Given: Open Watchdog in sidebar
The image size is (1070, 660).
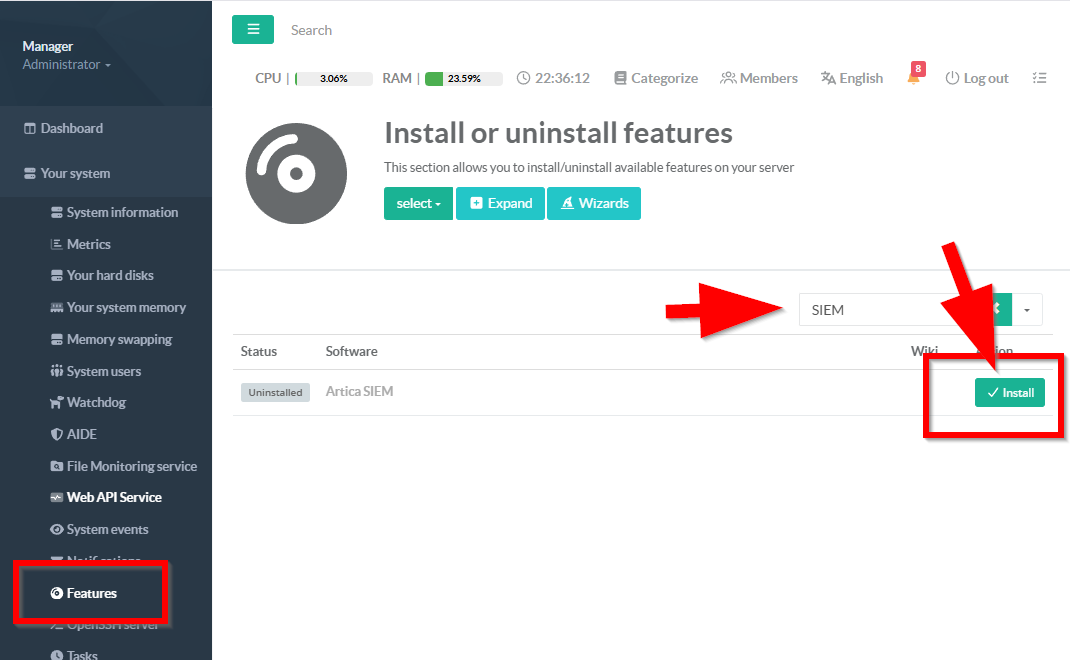Looking at the screenshot, I should [88, 403].
